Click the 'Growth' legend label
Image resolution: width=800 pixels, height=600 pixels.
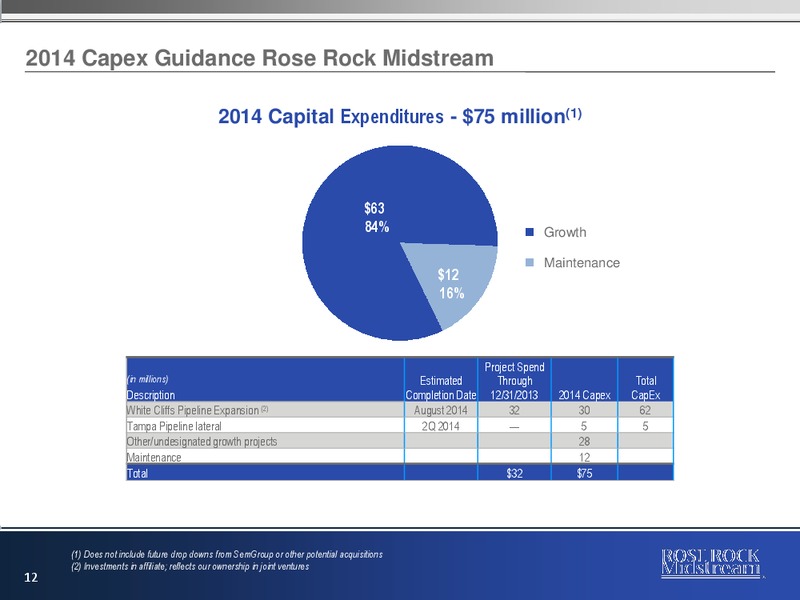(x=565, y=232)
